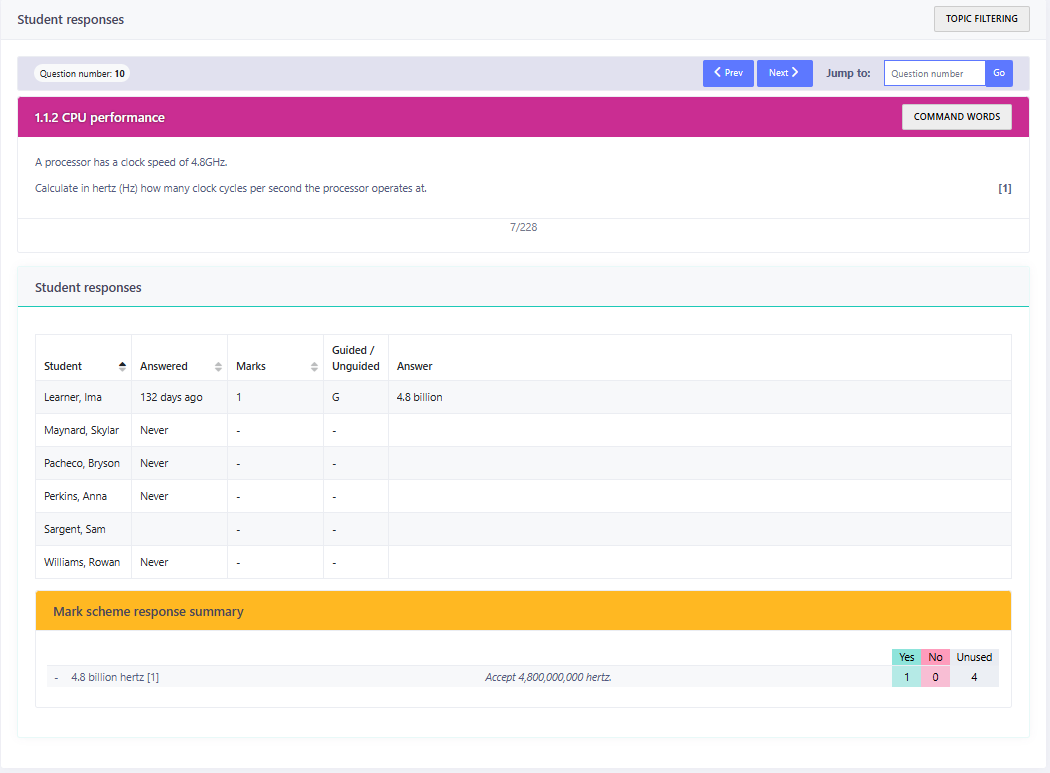
Task: Open Topic Filtering
Action: pyautogui.click(x=981, y=19)
